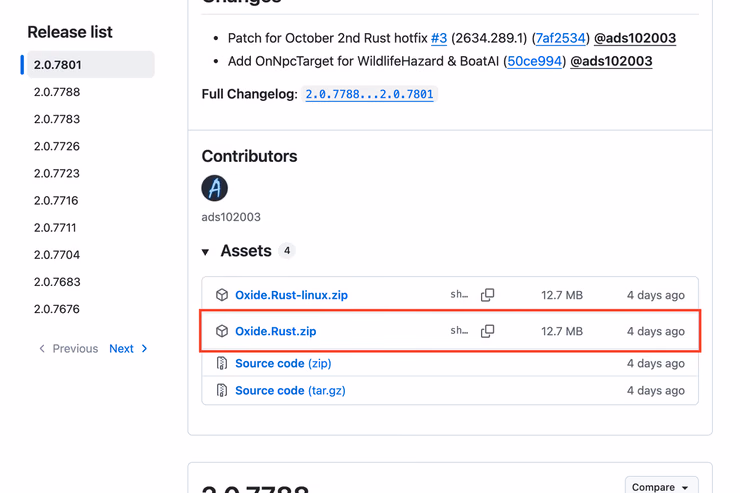This screenshot has width=740, height=493.
Task: Open commit 50ce994
Action: click(534, 61)
